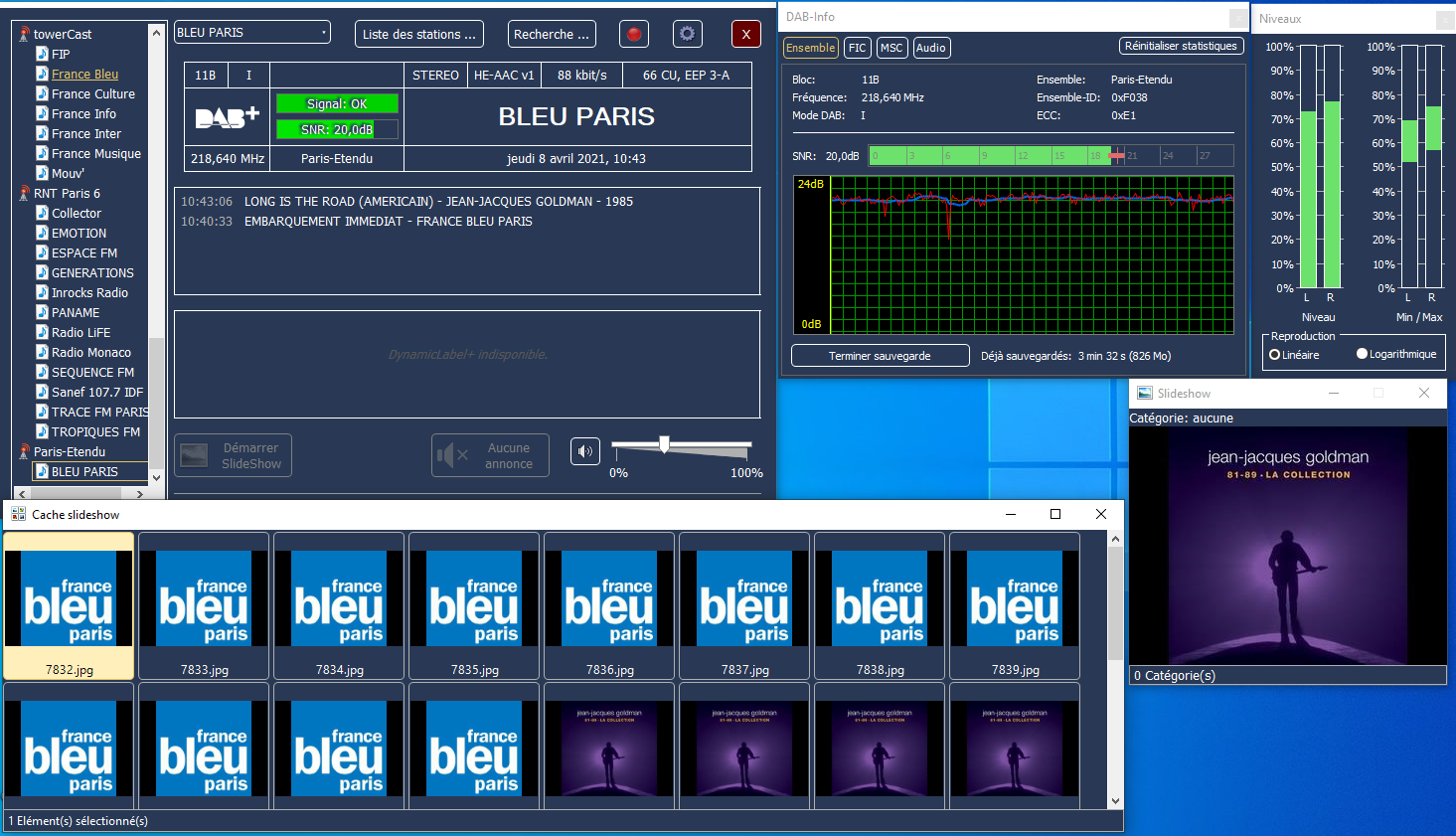Select SEQUENCE FM station
The height and width of the screenshot is (836, 1456).
(x=92, y=372)
